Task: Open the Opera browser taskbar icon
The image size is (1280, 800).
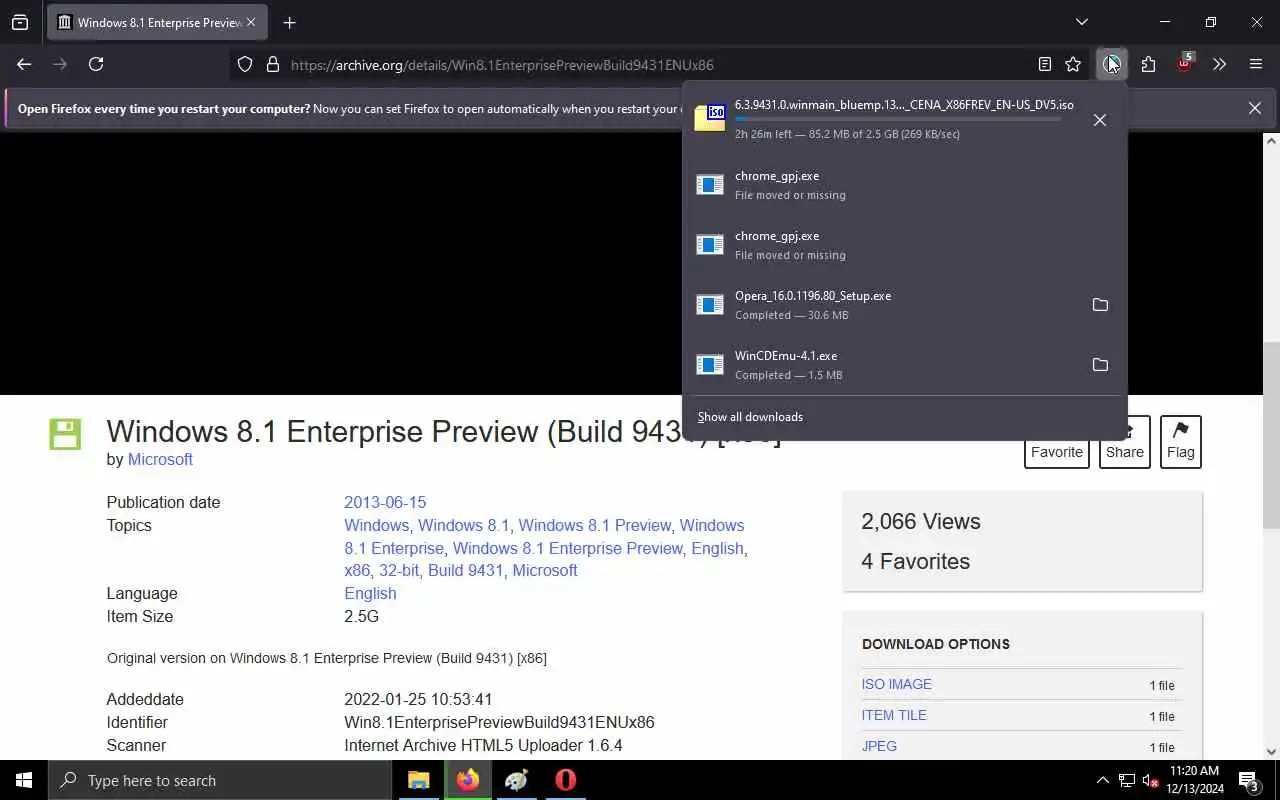Action: click(565, 780)
